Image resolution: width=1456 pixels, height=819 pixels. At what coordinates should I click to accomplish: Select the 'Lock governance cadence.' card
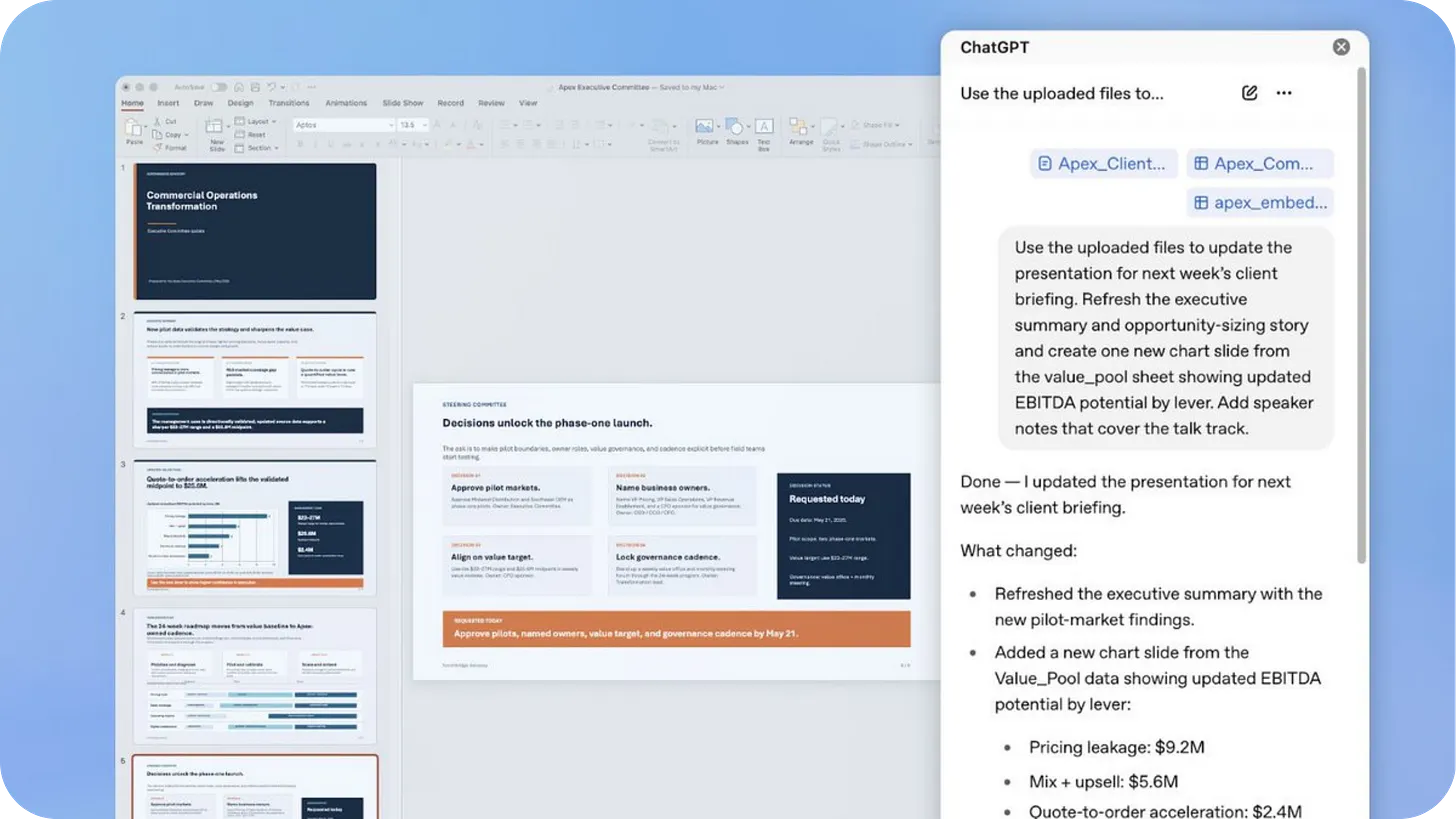click(682, 567)
